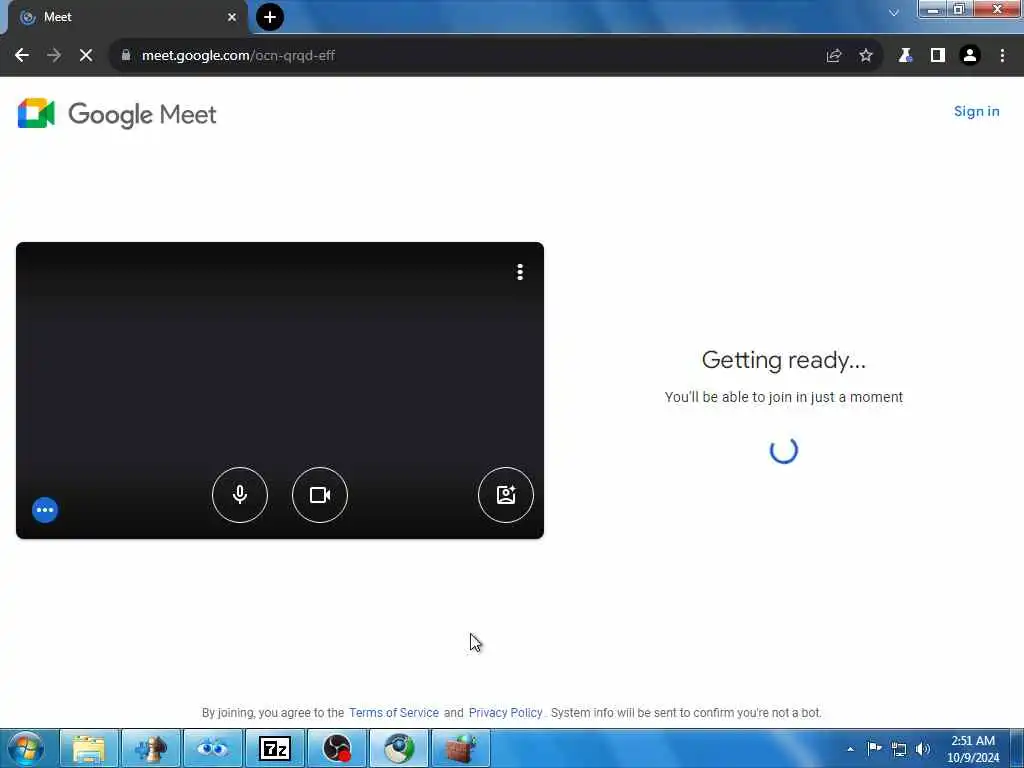This screenshot has width=1024, height=768.
Task: Bookmark this page with the star icon
Action: (x=866, y=56)
